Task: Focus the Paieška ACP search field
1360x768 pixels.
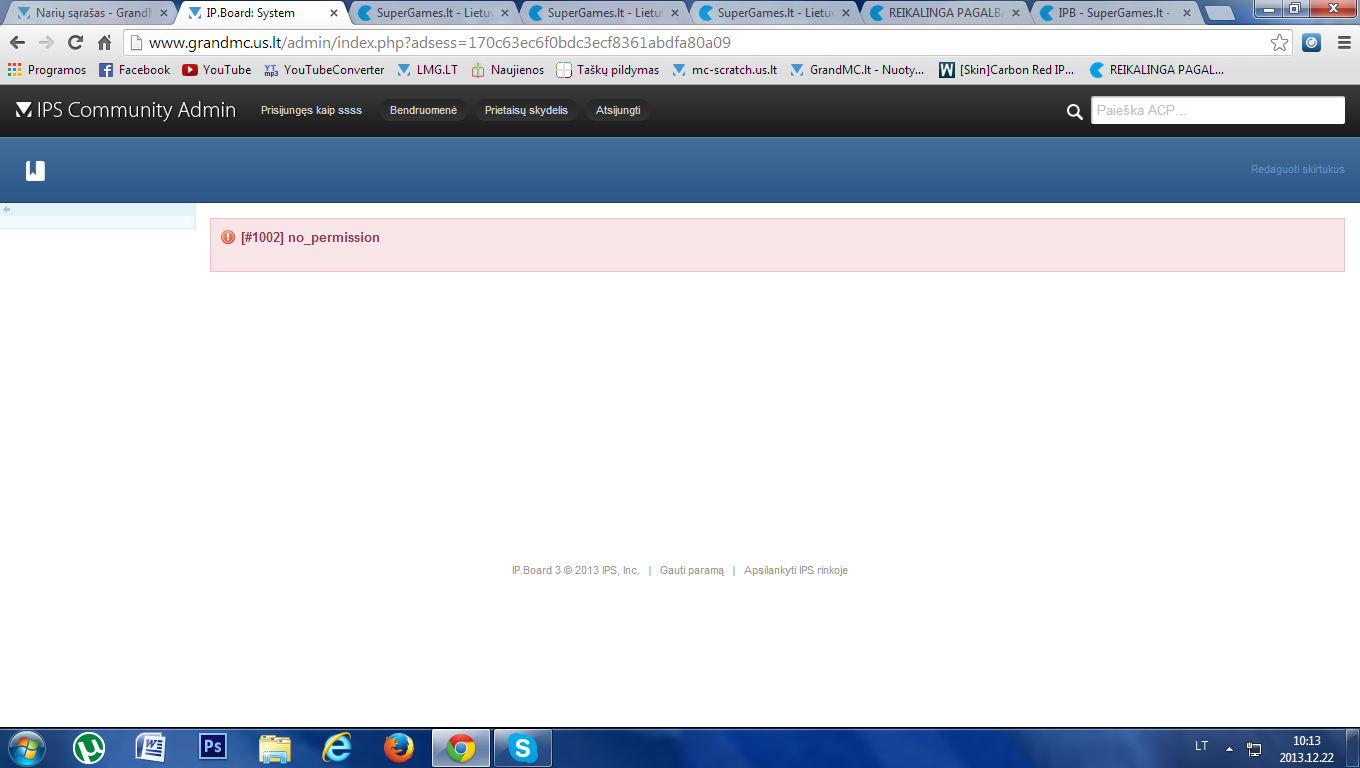Action: pos(1217,110)
